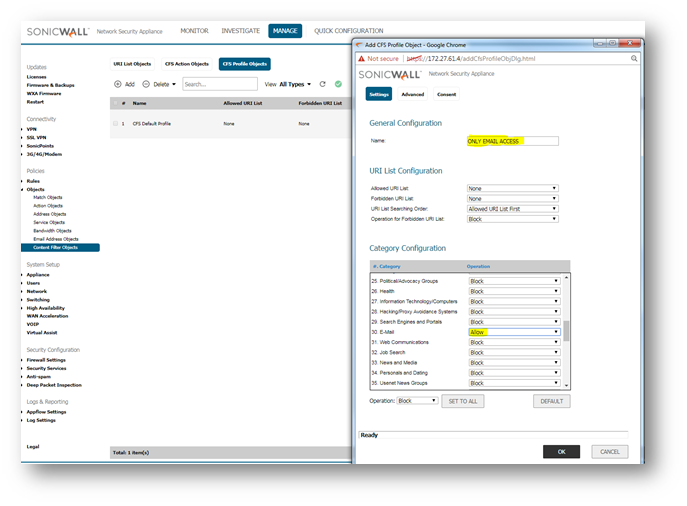Image resolution: width=687 pixels, height=506 pixels.
Task: Toggle the select-all checkbox in table header
Action: coord(115,103)
